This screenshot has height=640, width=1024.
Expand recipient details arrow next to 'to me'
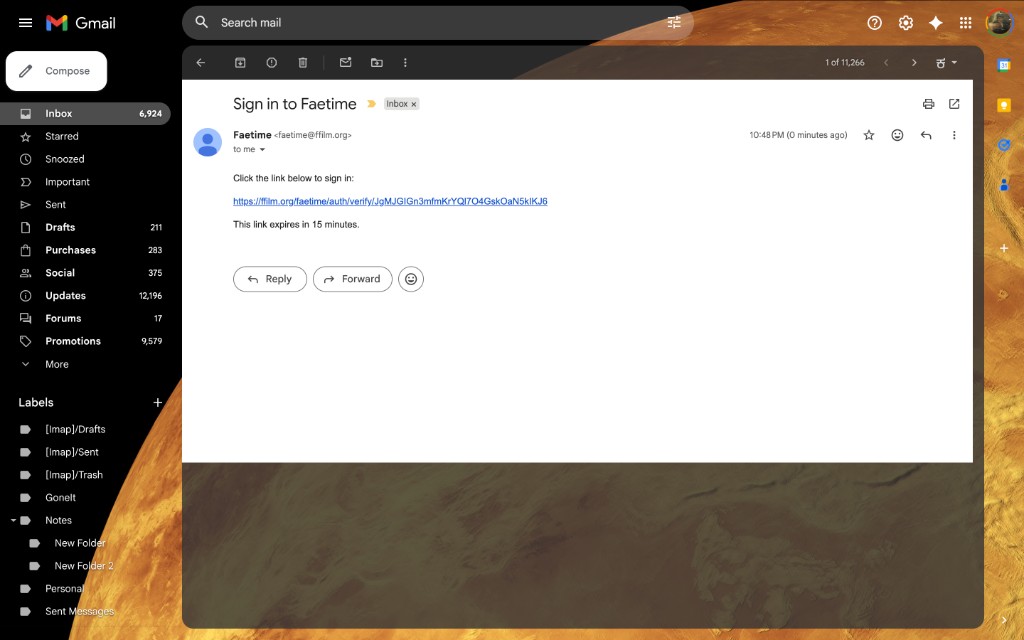coord(263,150)
